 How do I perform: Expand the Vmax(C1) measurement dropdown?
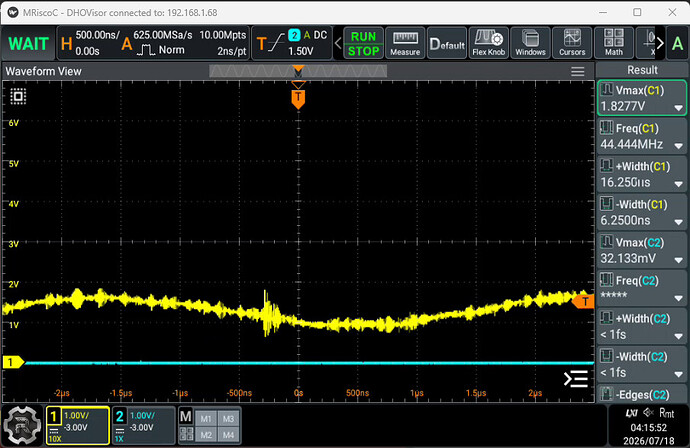point(678,108)
